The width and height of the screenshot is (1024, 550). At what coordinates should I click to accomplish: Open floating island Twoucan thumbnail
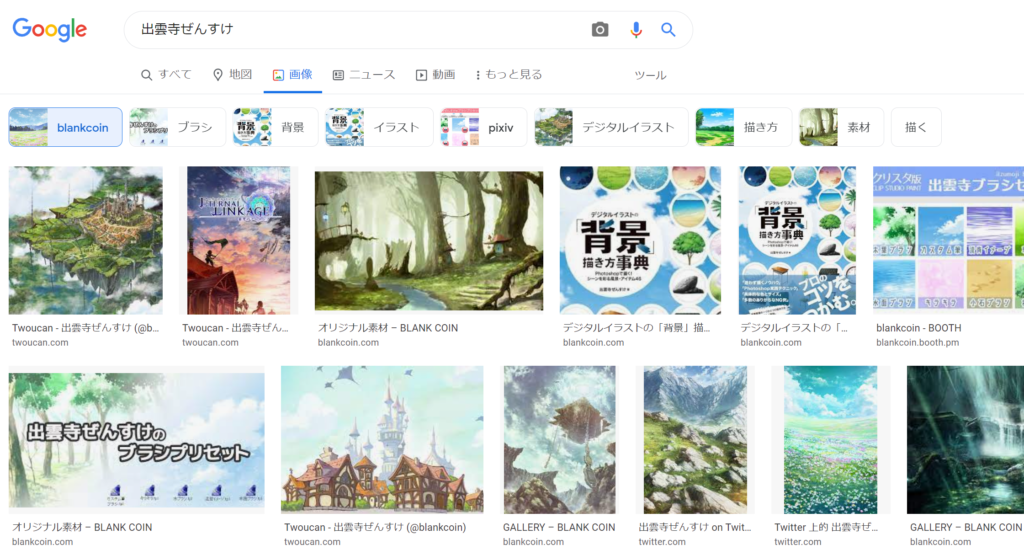tap(86, 240)
